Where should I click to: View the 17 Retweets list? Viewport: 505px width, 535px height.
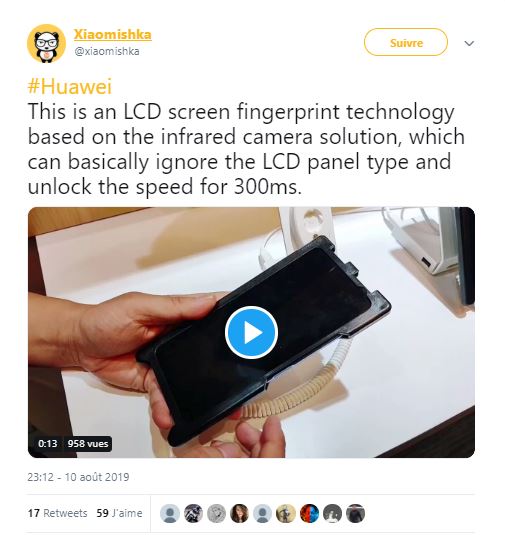click(x=57, y=513)
